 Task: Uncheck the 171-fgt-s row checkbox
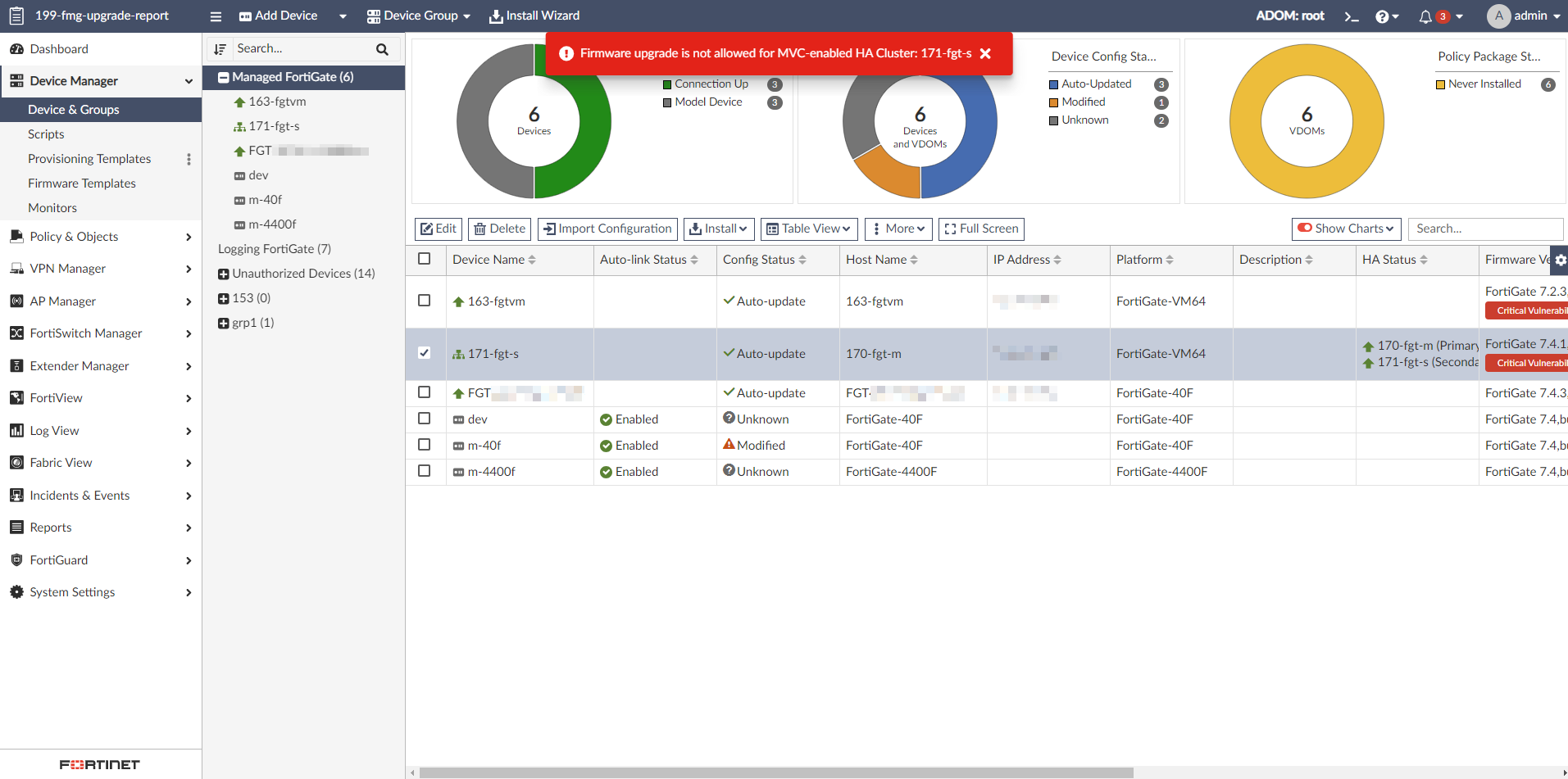(424, 353)
